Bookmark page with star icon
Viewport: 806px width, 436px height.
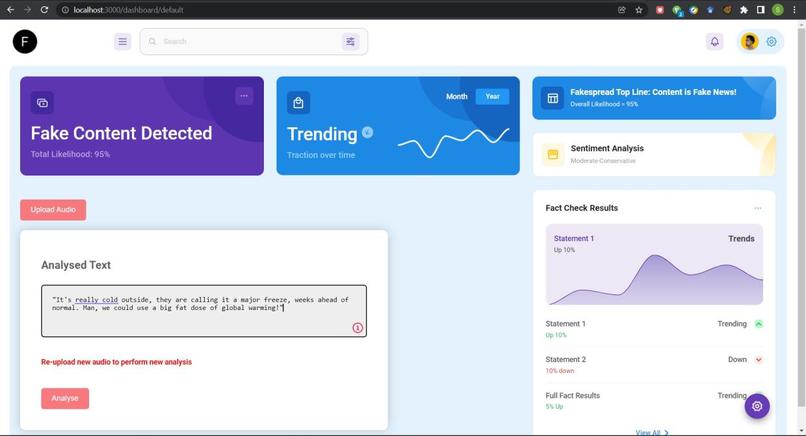click(x=638, y=10)
